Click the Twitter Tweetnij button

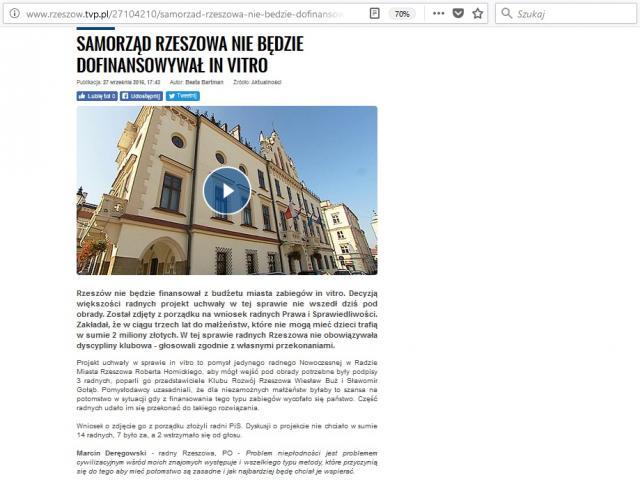pyautogui.click(x=183, y=96)
